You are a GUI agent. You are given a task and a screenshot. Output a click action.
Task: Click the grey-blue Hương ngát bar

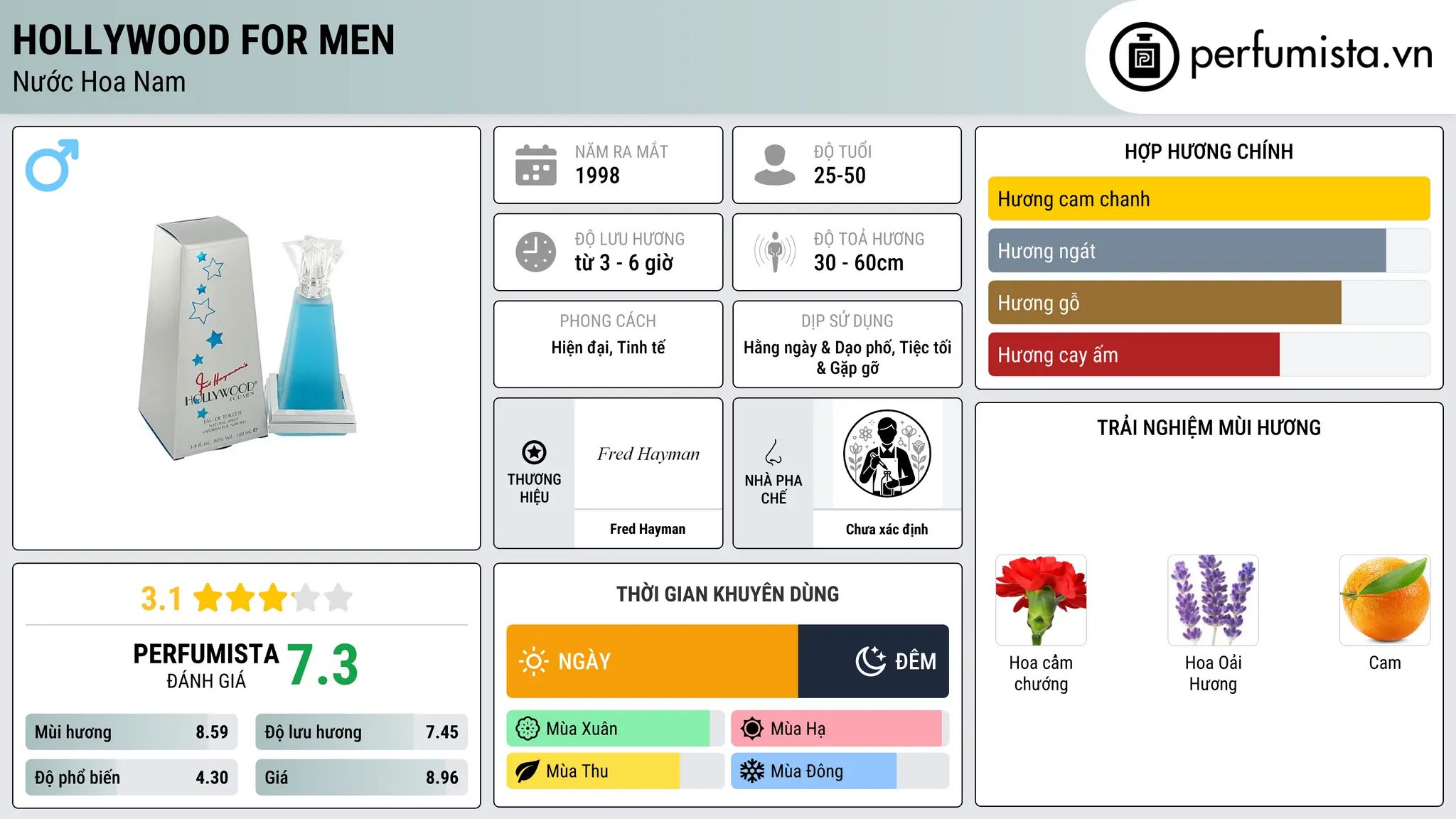pyautogui.click(x=1187, y=251)
